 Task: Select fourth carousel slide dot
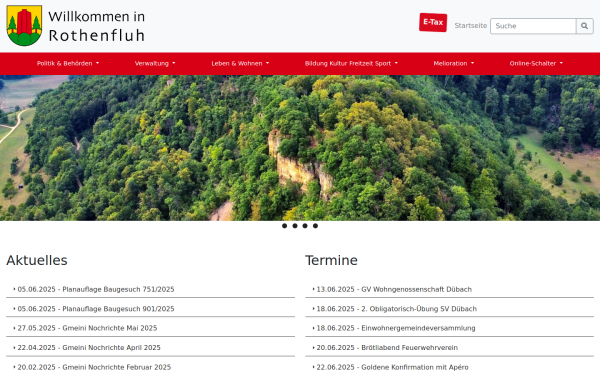(315, 226)
